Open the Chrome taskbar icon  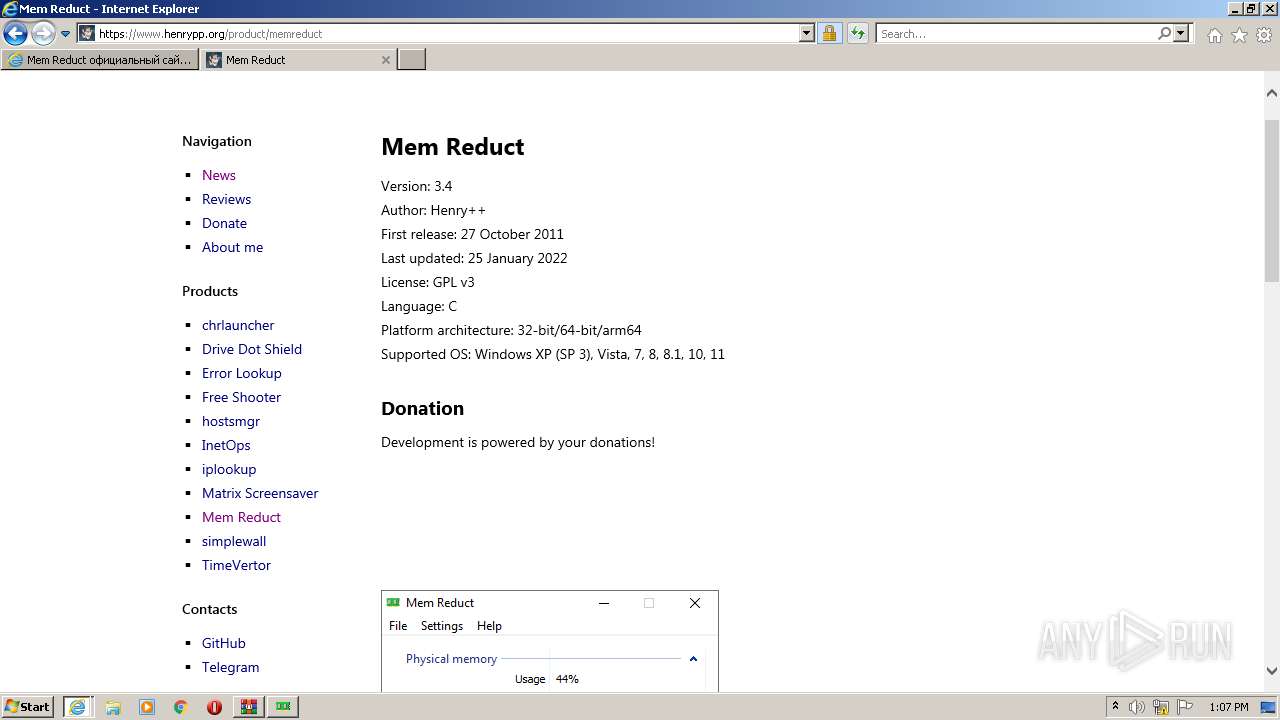click(181, 707)
